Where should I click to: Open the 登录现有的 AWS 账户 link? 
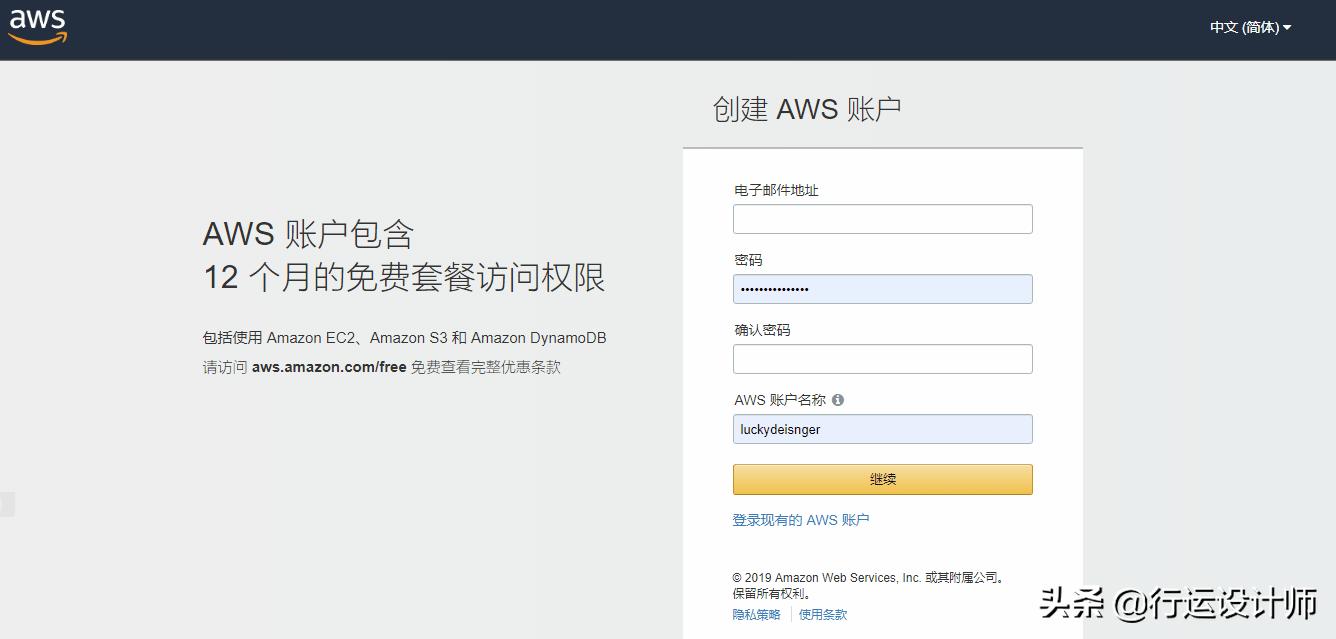(x=801, y=520)
